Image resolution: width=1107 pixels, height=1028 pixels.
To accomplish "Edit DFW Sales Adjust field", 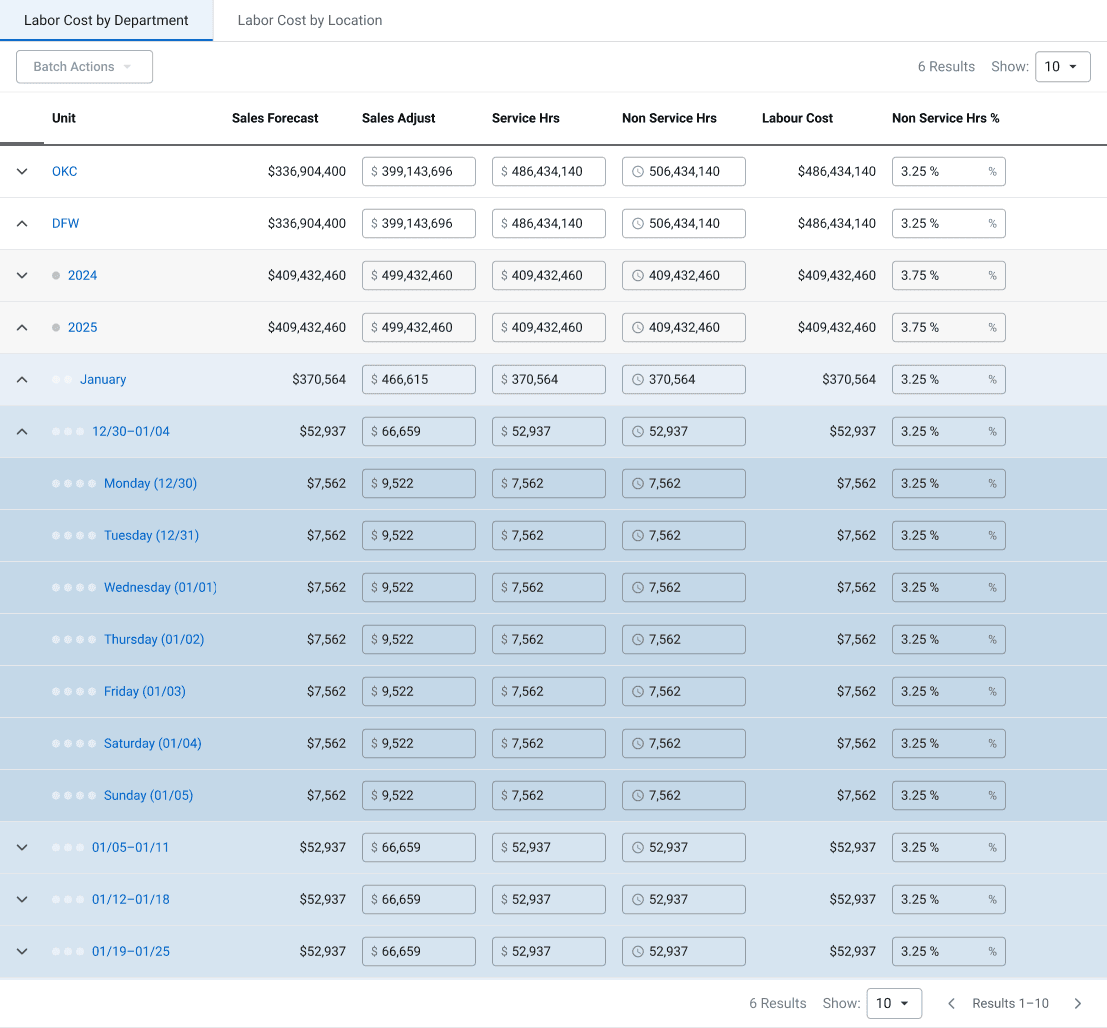I will click(x=419, y=224).
